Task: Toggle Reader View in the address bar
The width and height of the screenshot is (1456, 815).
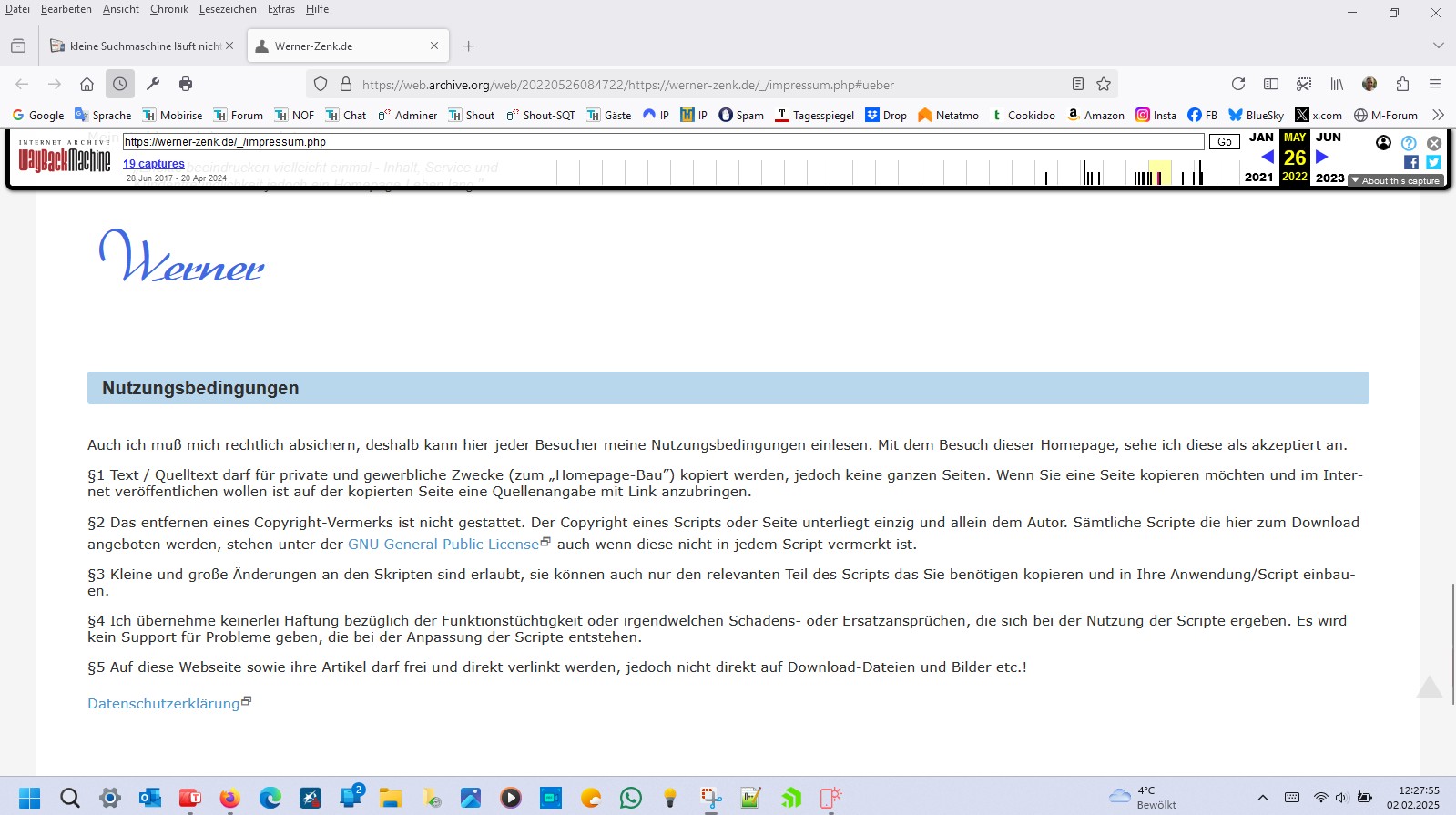Action: coord(1078,84)
